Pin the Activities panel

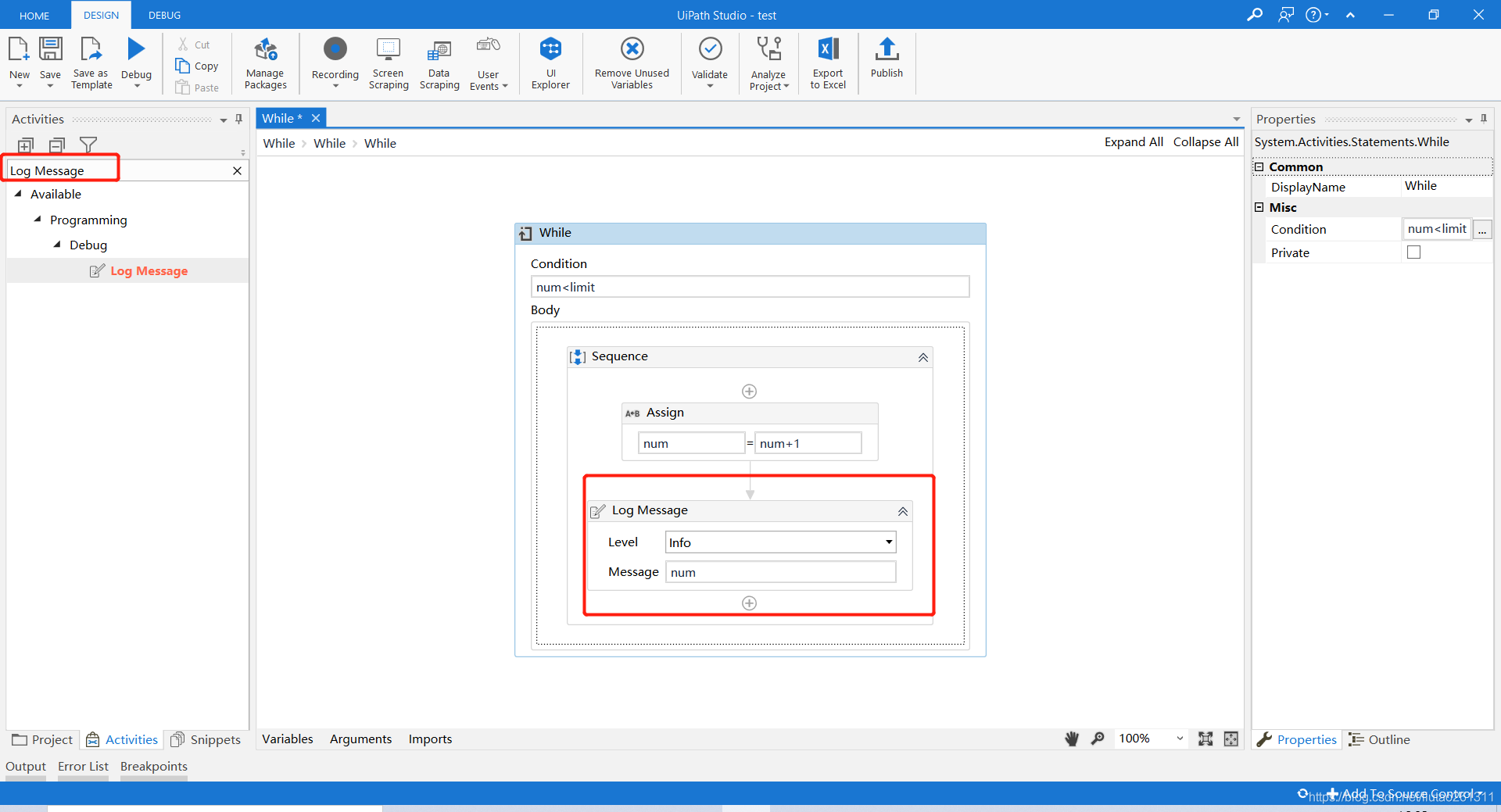tap(238, 119)
